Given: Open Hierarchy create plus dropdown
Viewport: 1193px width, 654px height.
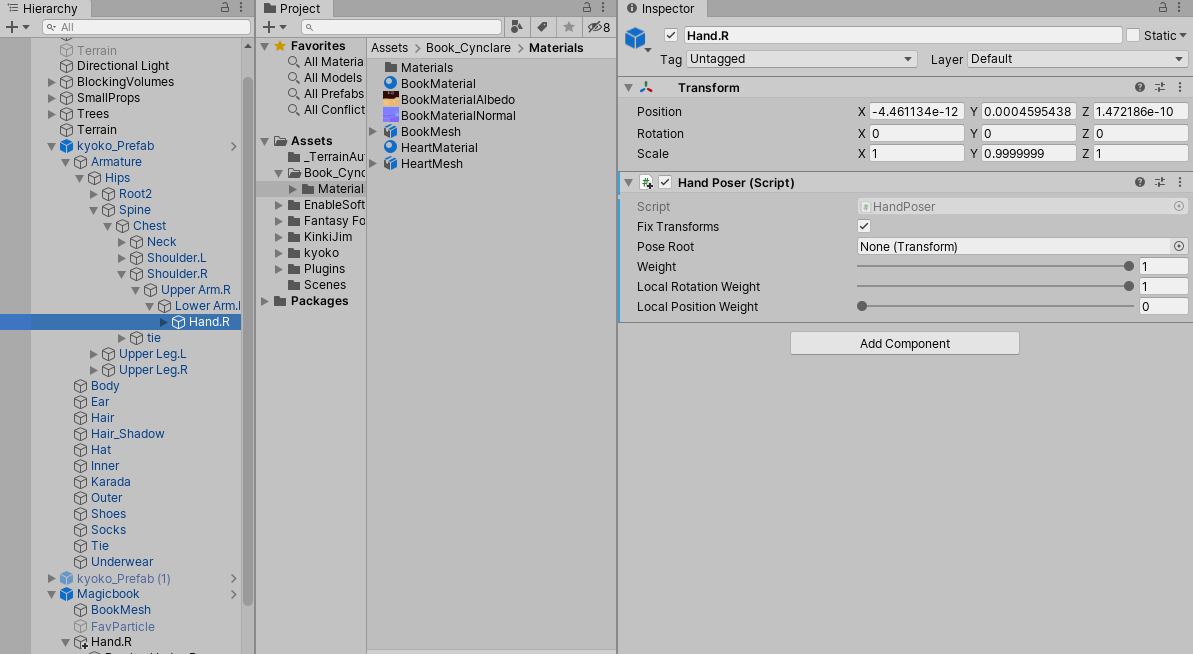Looking at the screenshot, I should 17,27.
